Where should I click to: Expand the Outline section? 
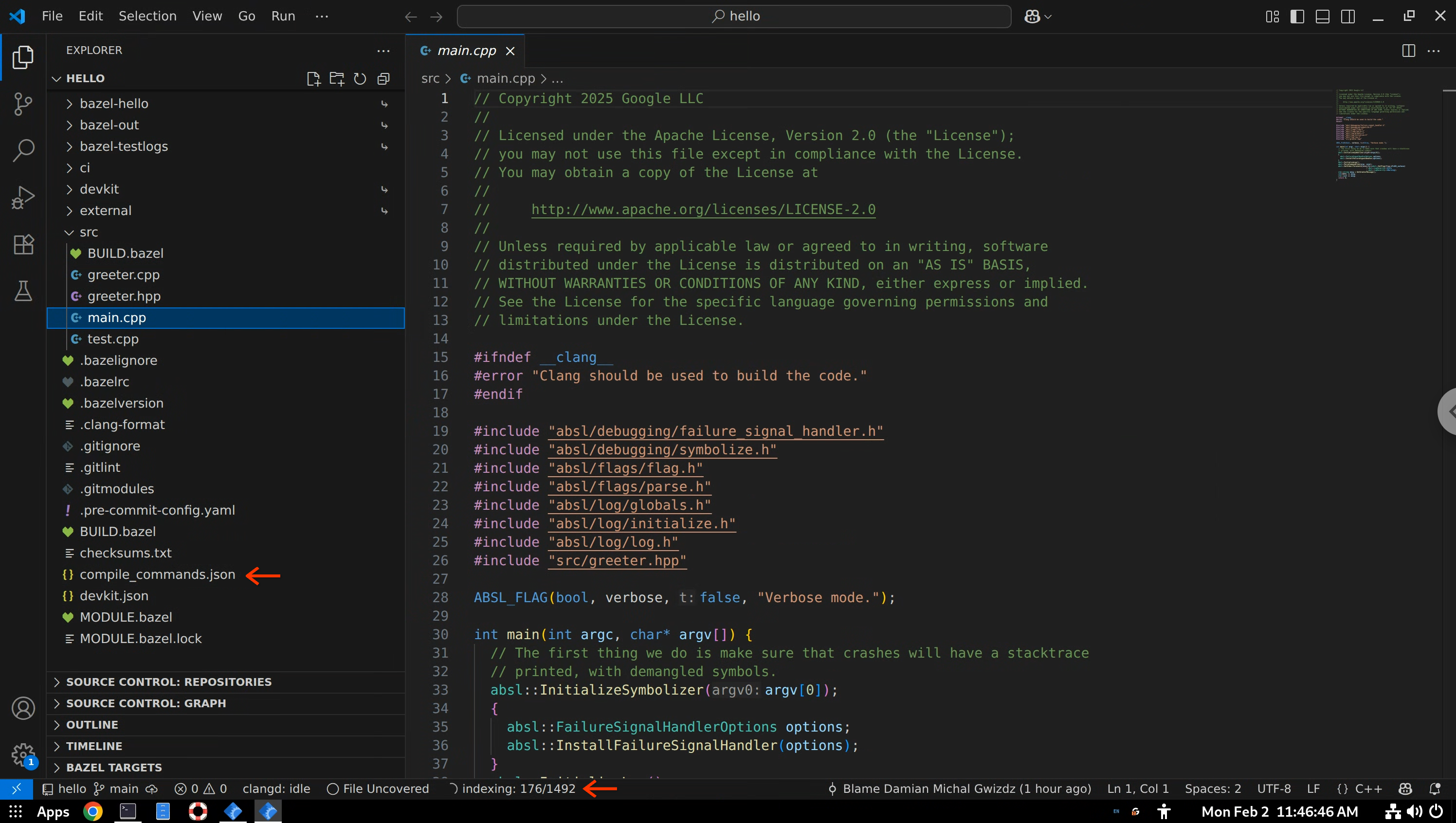pos(225,725)
